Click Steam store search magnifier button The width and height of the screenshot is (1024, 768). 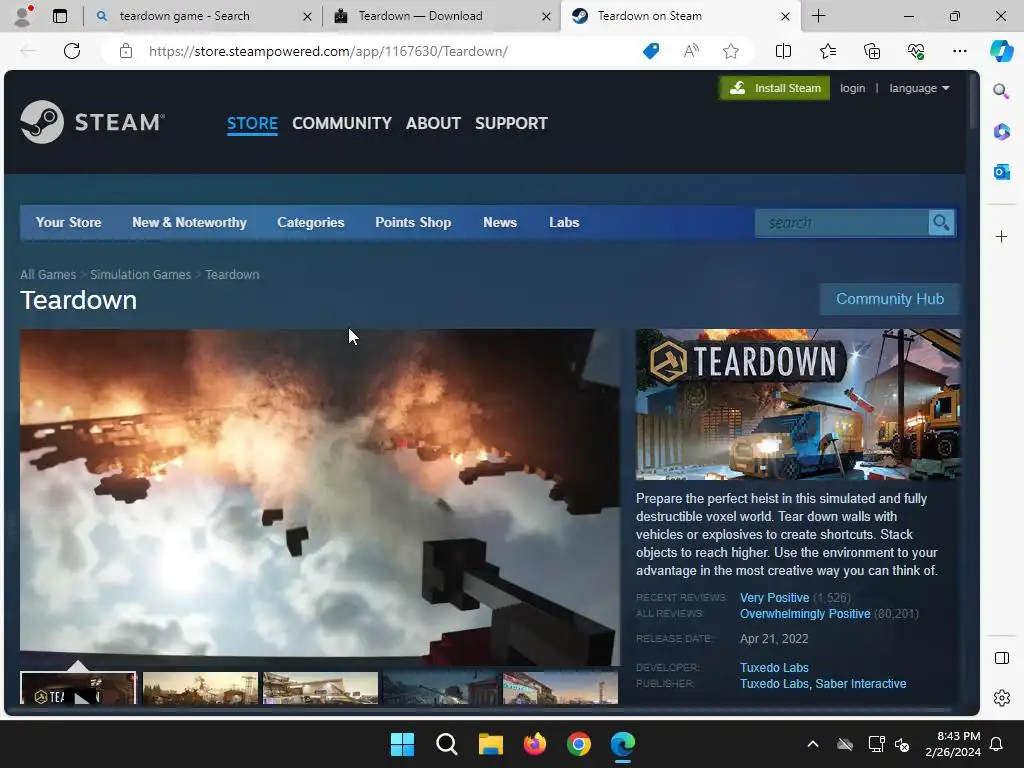point(941,223)
